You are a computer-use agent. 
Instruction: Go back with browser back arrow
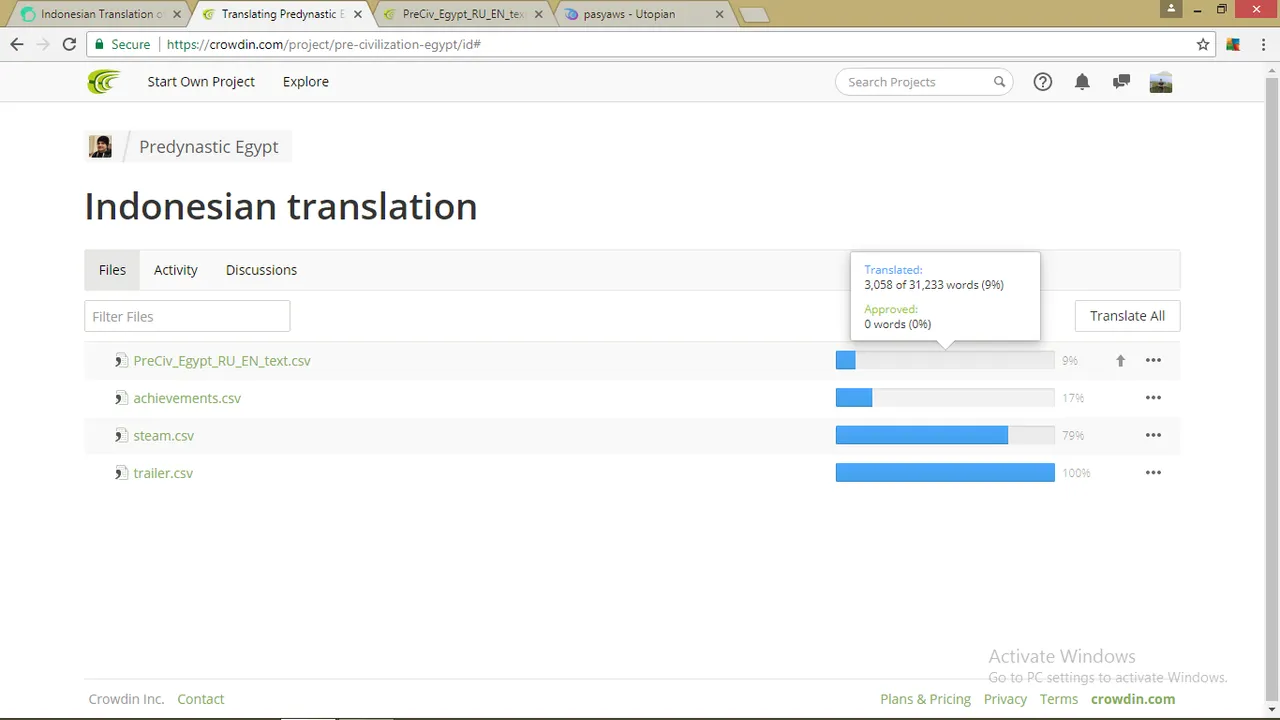point(17,44)
